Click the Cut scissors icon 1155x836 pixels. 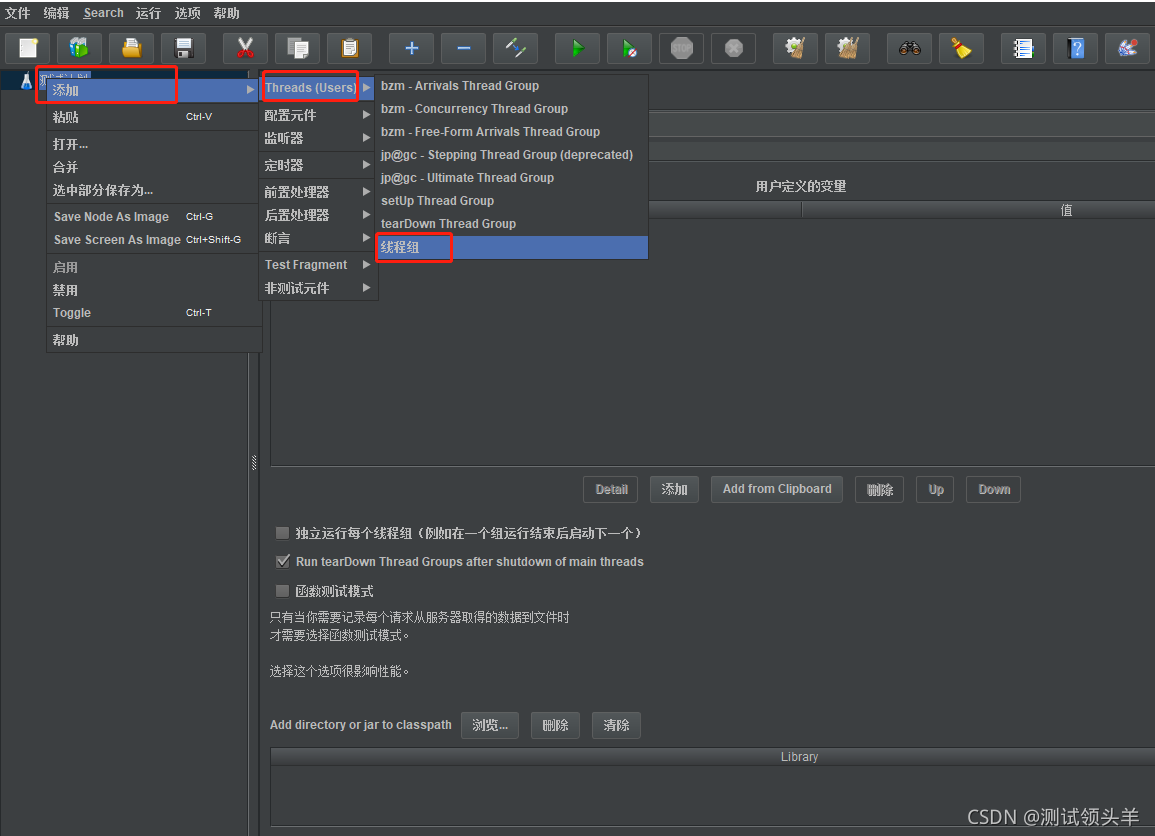click(x=245, y=49)
